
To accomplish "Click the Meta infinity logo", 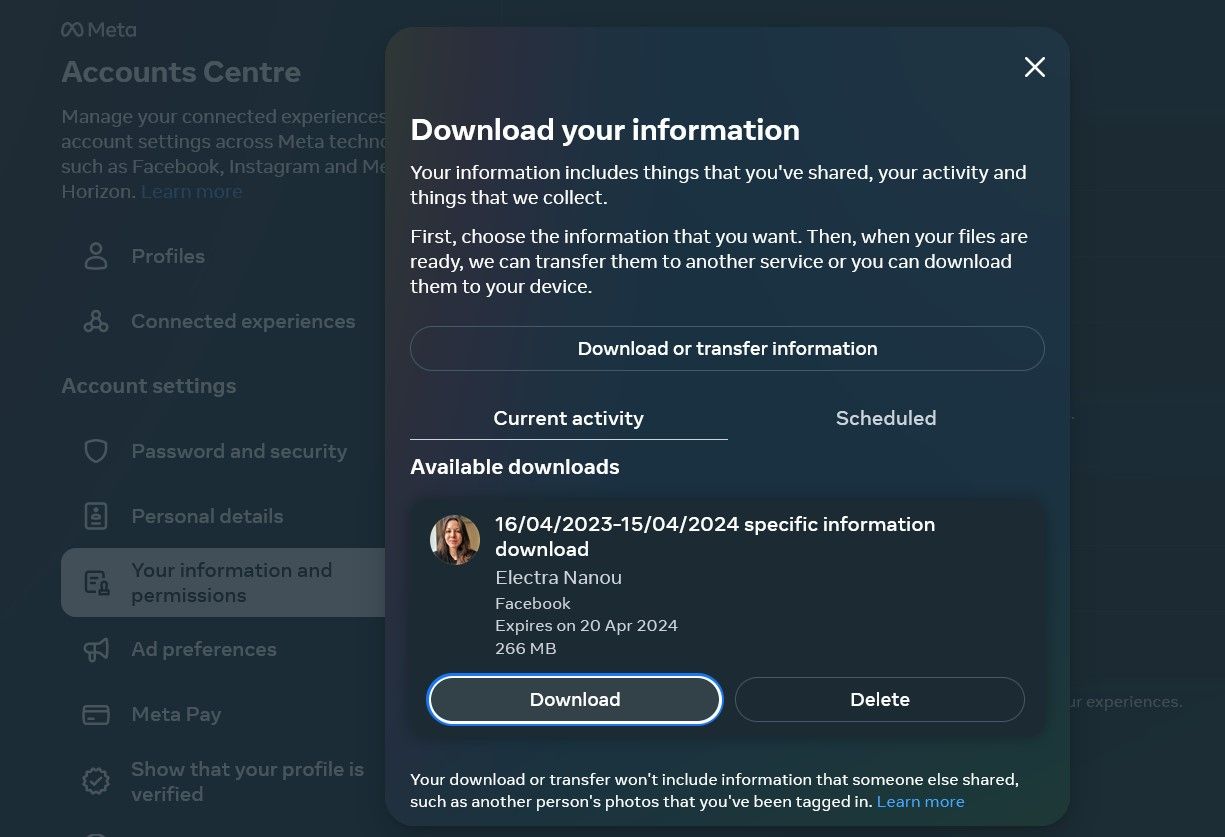I will coord(75,29).
